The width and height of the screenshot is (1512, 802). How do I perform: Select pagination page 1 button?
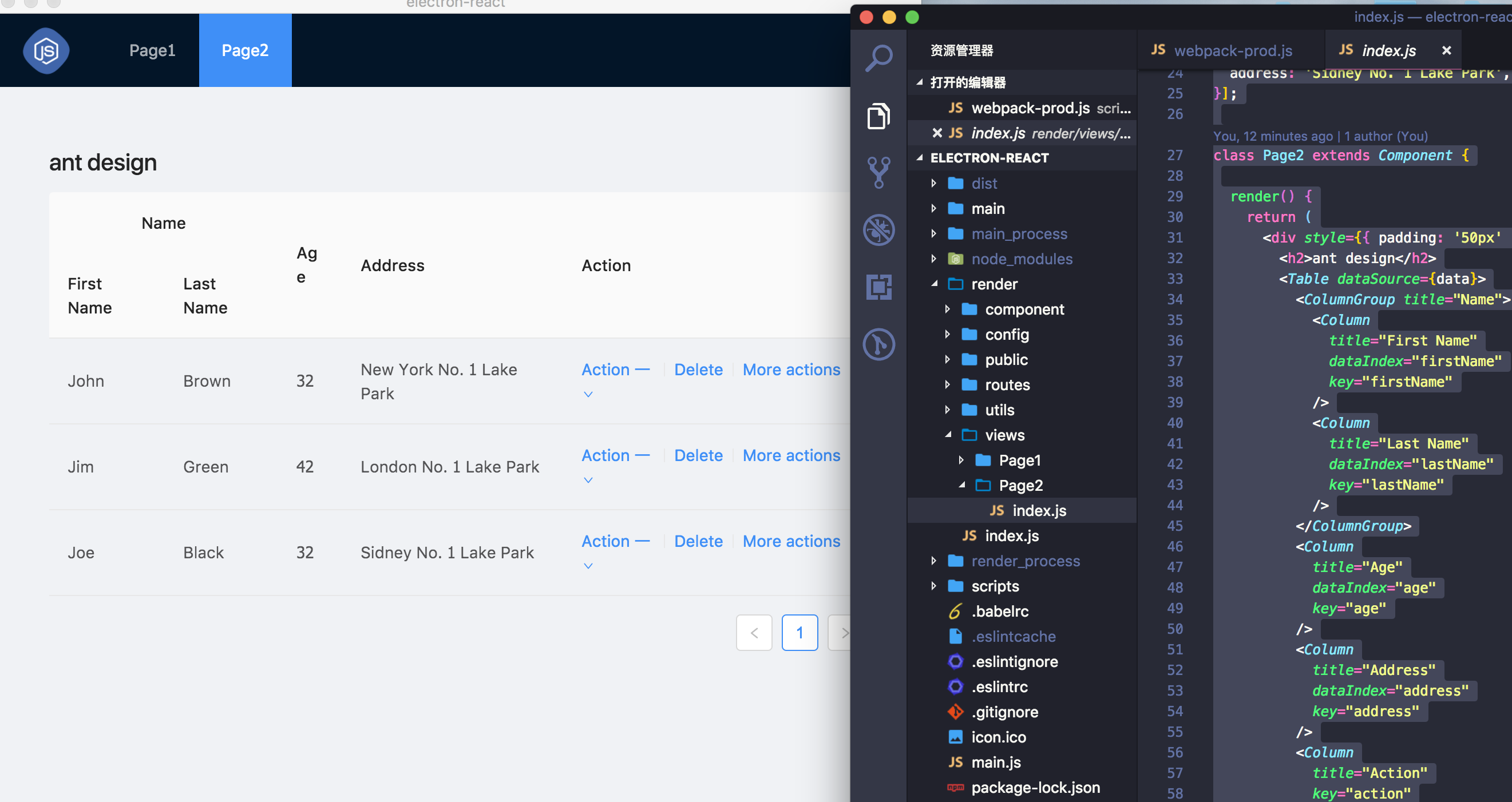pyautogui.click(x=799, y=633)
